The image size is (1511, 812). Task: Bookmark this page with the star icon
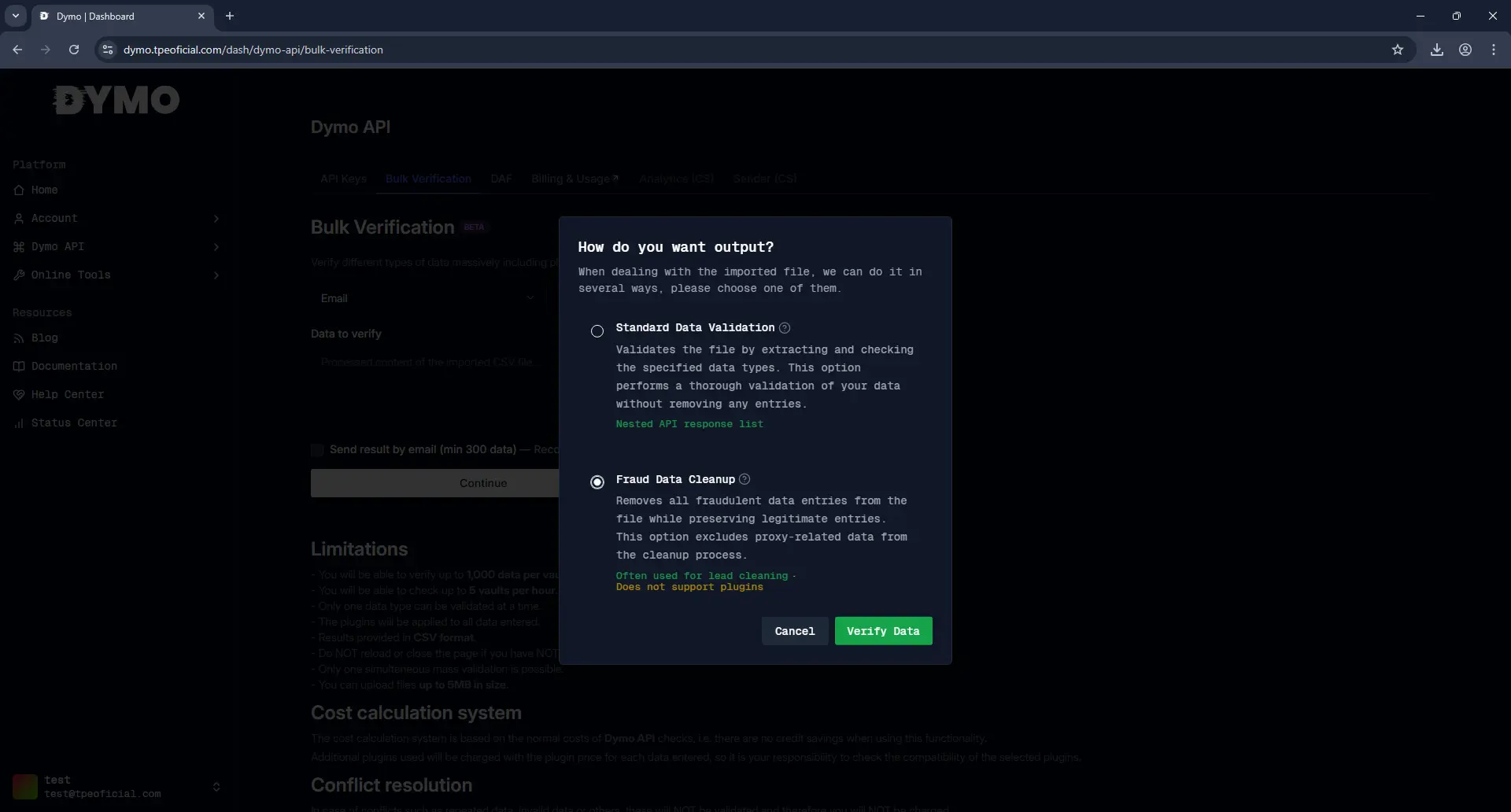pos(1397,50)
